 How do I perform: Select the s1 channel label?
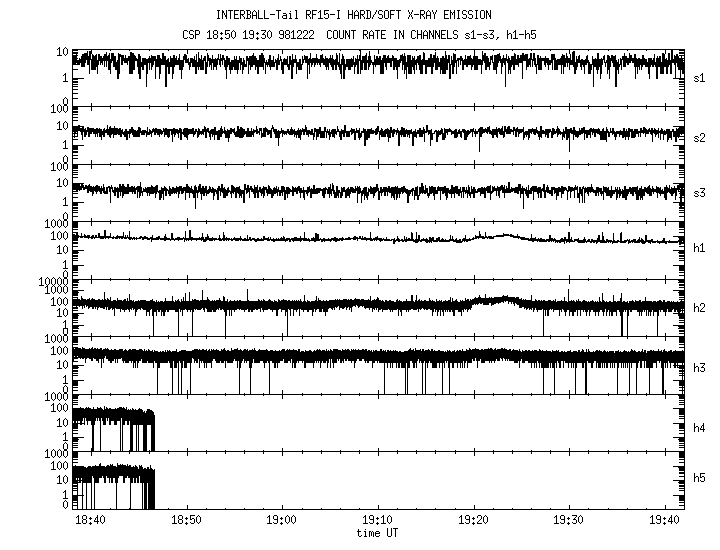[x=700, y=77]
